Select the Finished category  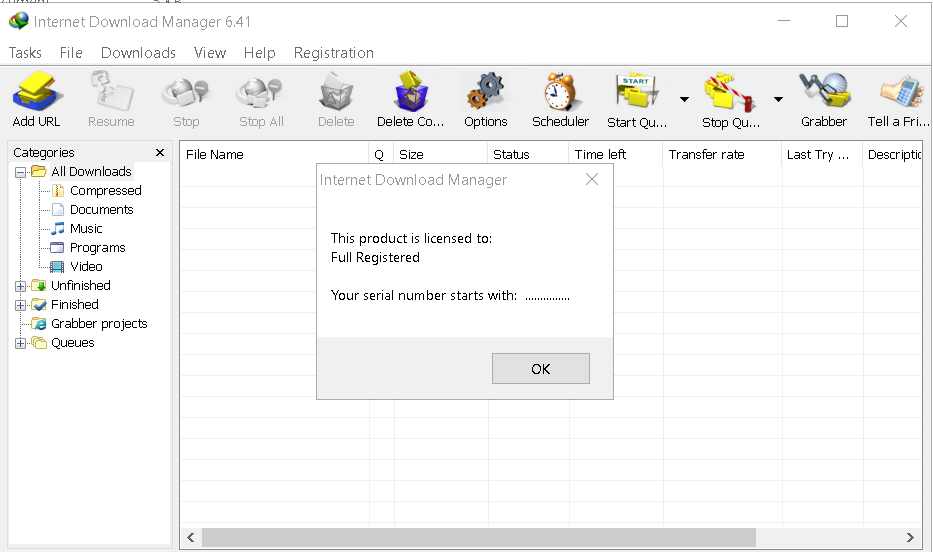coord(74,305)
